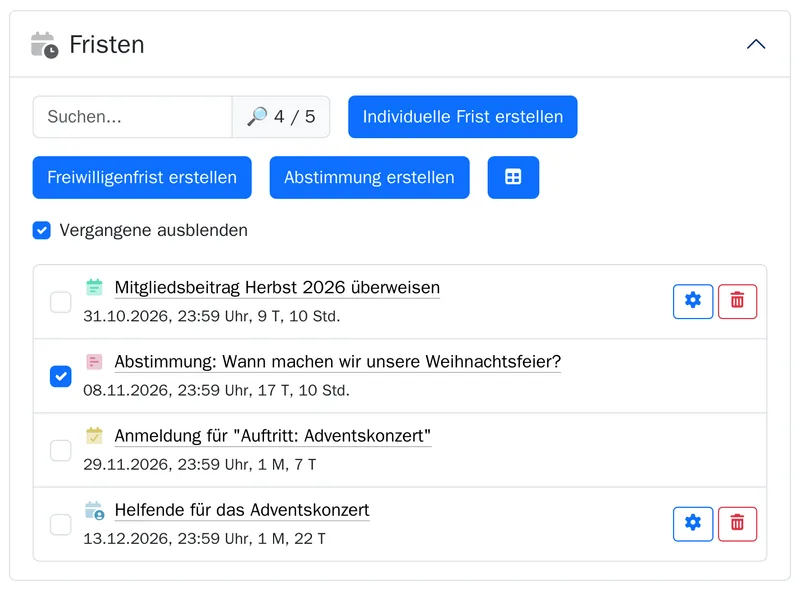Open the table grid view button
Image resolution: width=800 pixels, height=591 pixels.
(513, 178)
